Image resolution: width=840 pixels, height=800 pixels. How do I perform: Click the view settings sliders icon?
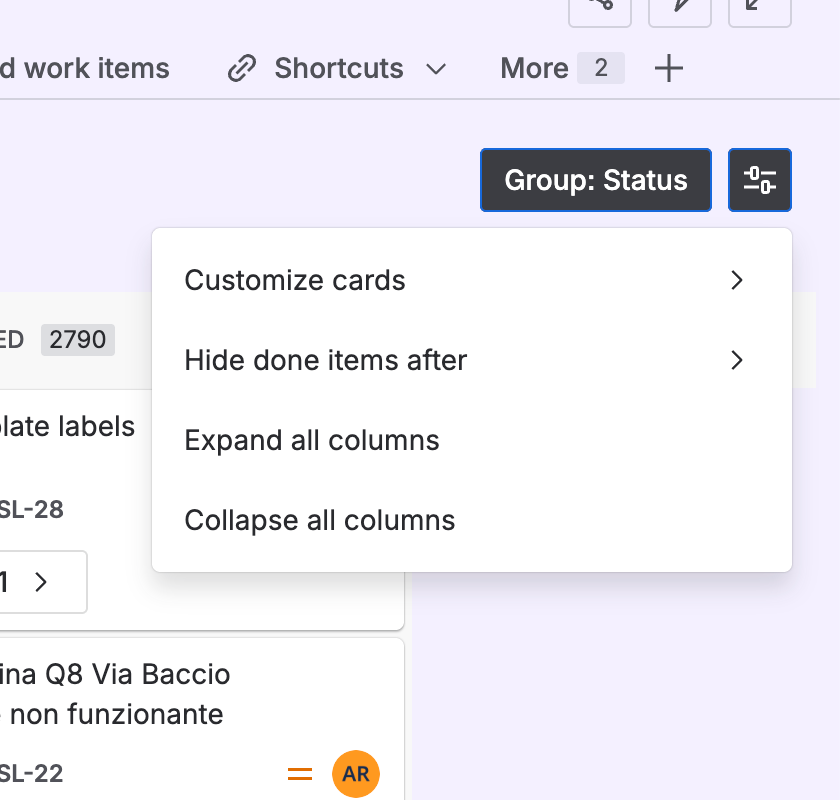760,180
